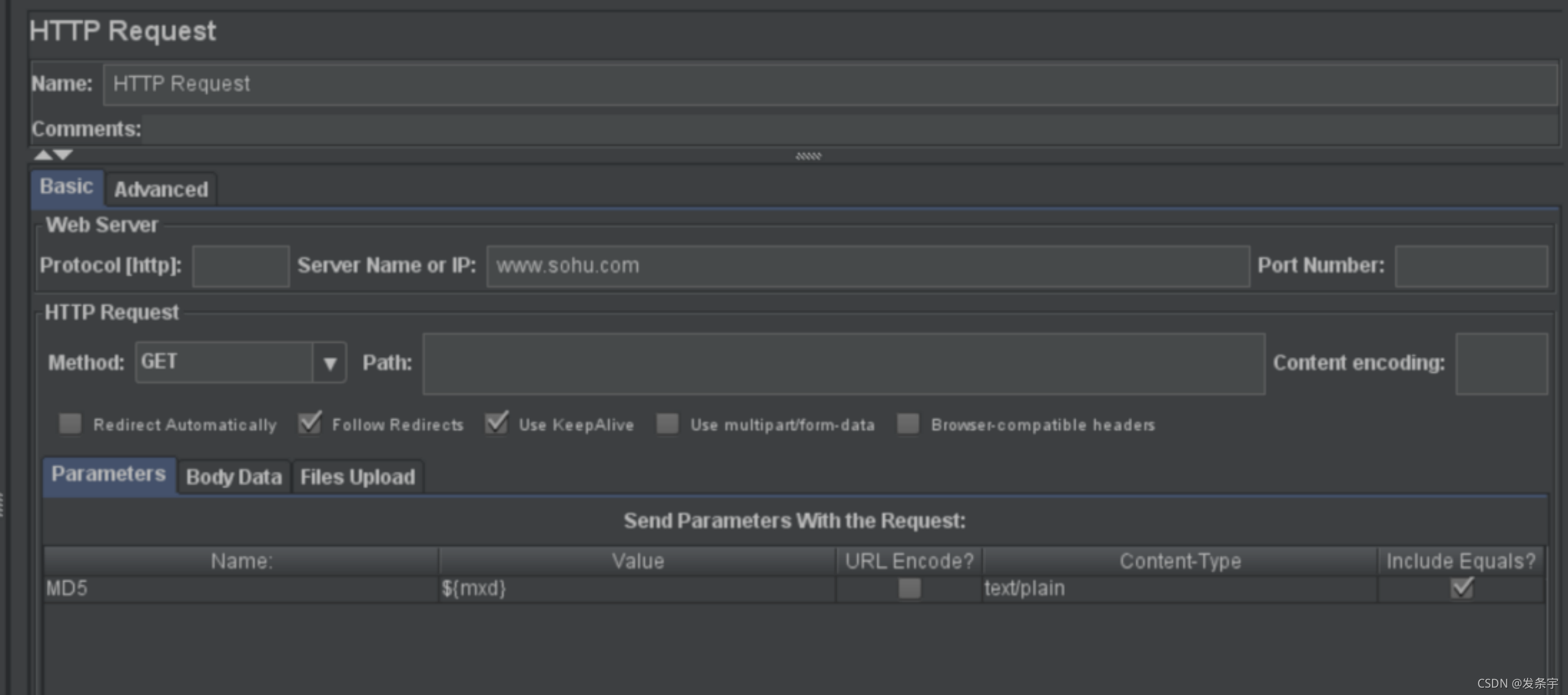Open the Body Data tab
Image resolution: width=1568 pixels, height=695 pixels.
click(x=234, y=476)
